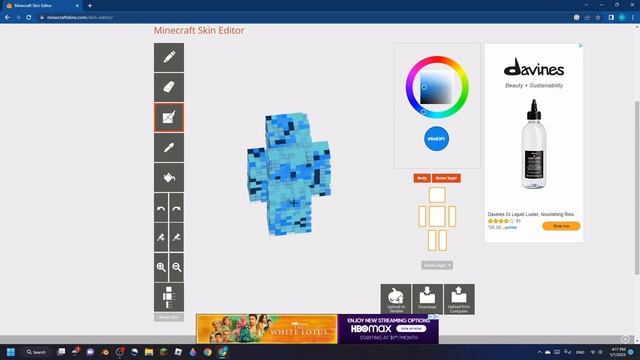Image resolution: width=640 pixels, height=360 pixels.
Task: Open Chrome's three-dot menu
Action: [633, 18]
